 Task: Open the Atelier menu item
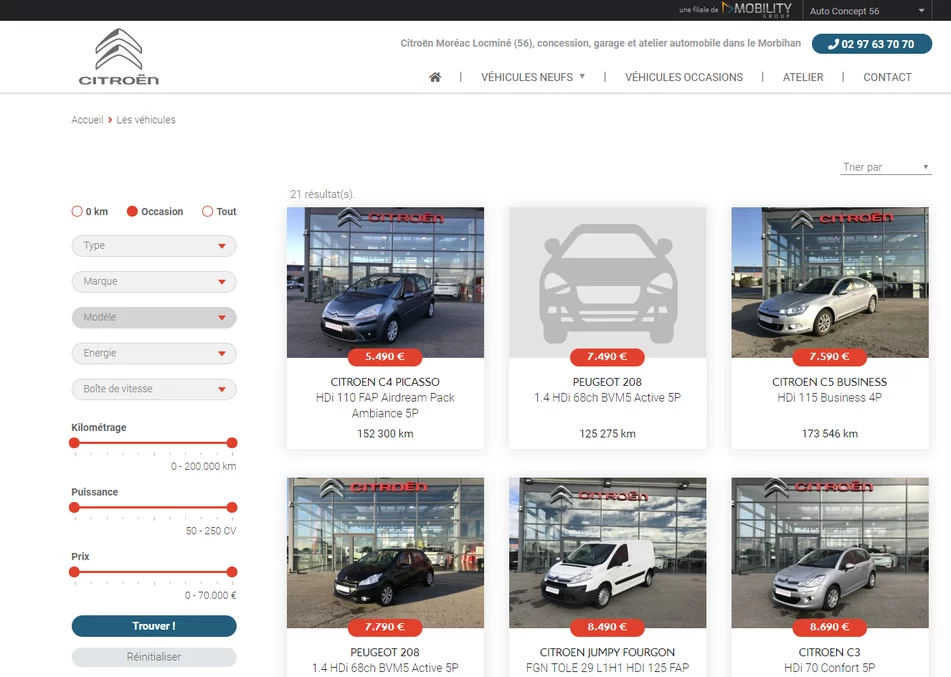point(803,77)
